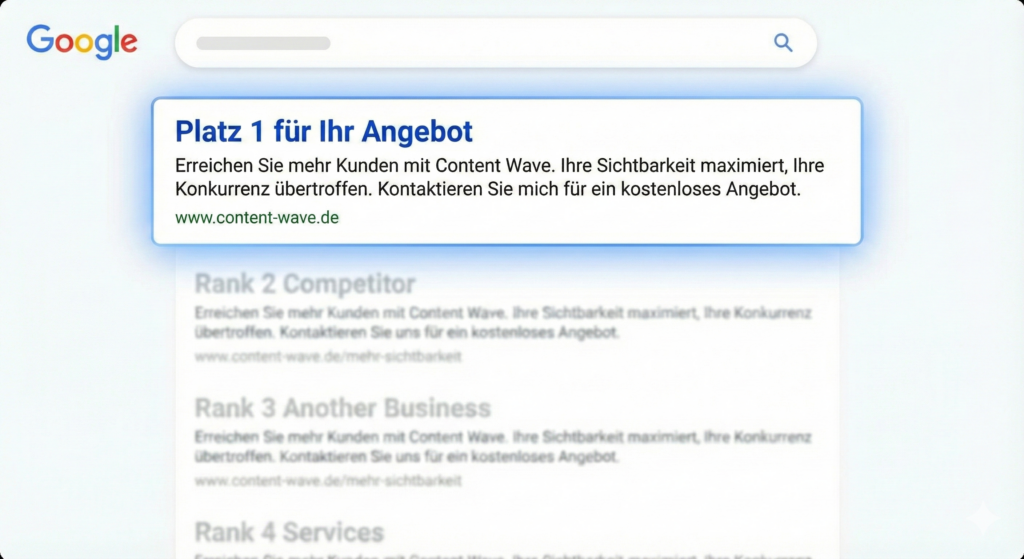1024x559 pixels.
Task: Open the "Rank 4 Services" result title
Action: [x=289, y=532]
